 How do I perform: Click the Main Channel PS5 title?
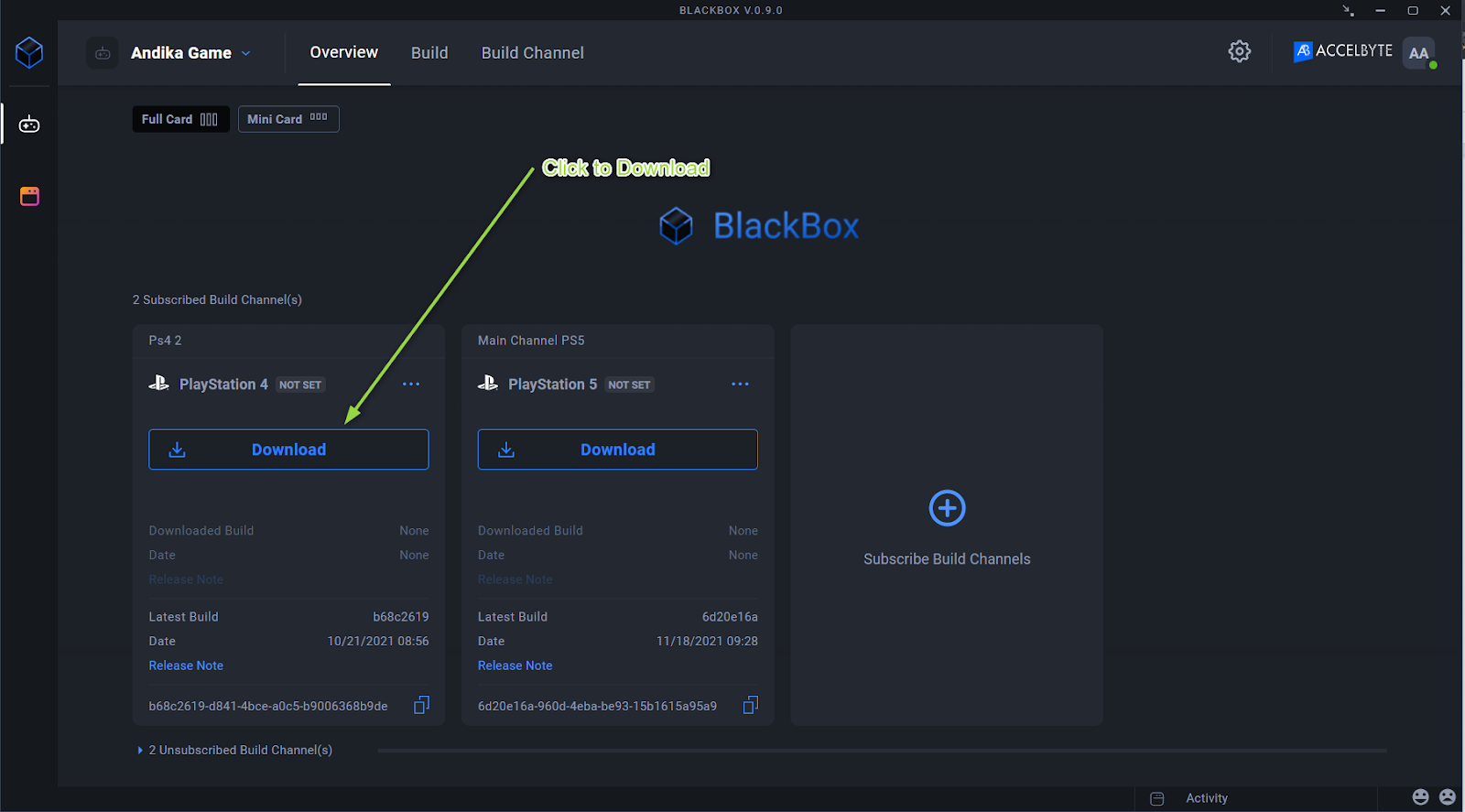point(531,341)
